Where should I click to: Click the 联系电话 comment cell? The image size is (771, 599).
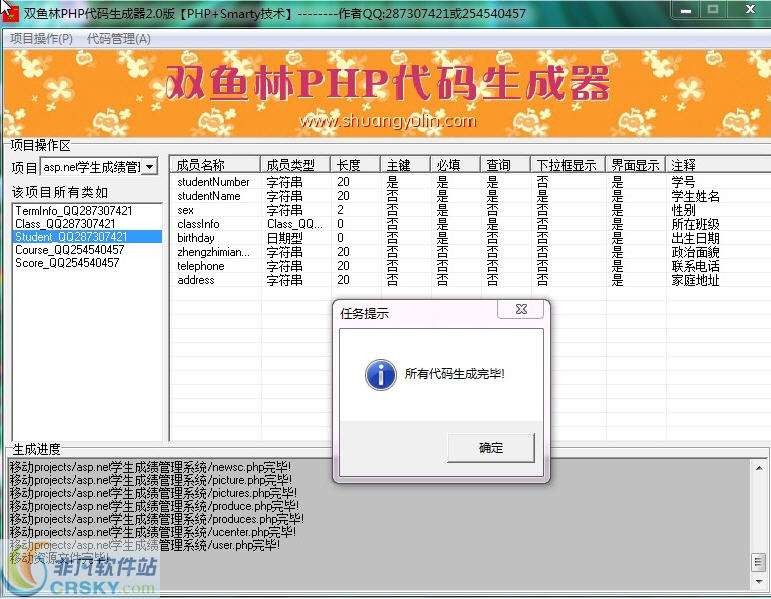[695, 266]
